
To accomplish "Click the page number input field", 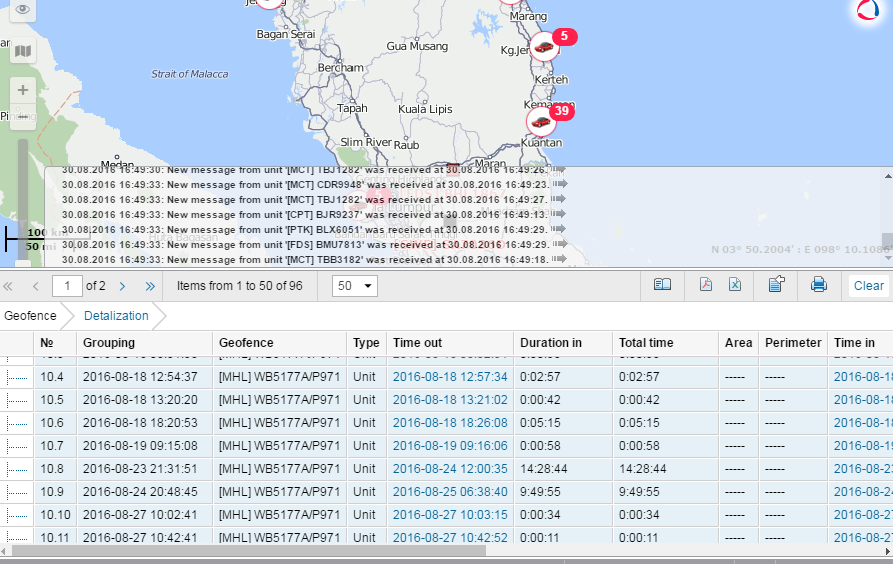I will point(67,286).
